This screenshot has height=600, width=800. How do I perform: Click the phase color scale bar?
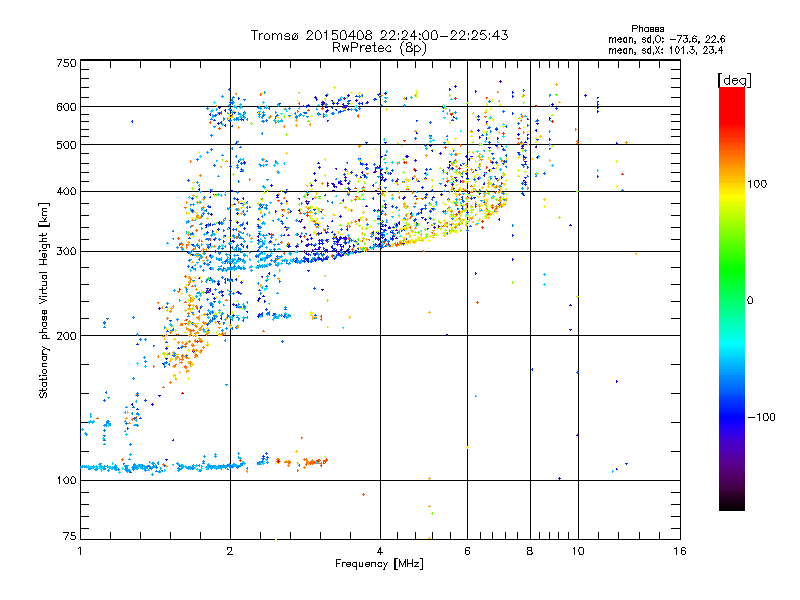pos(732,298)
